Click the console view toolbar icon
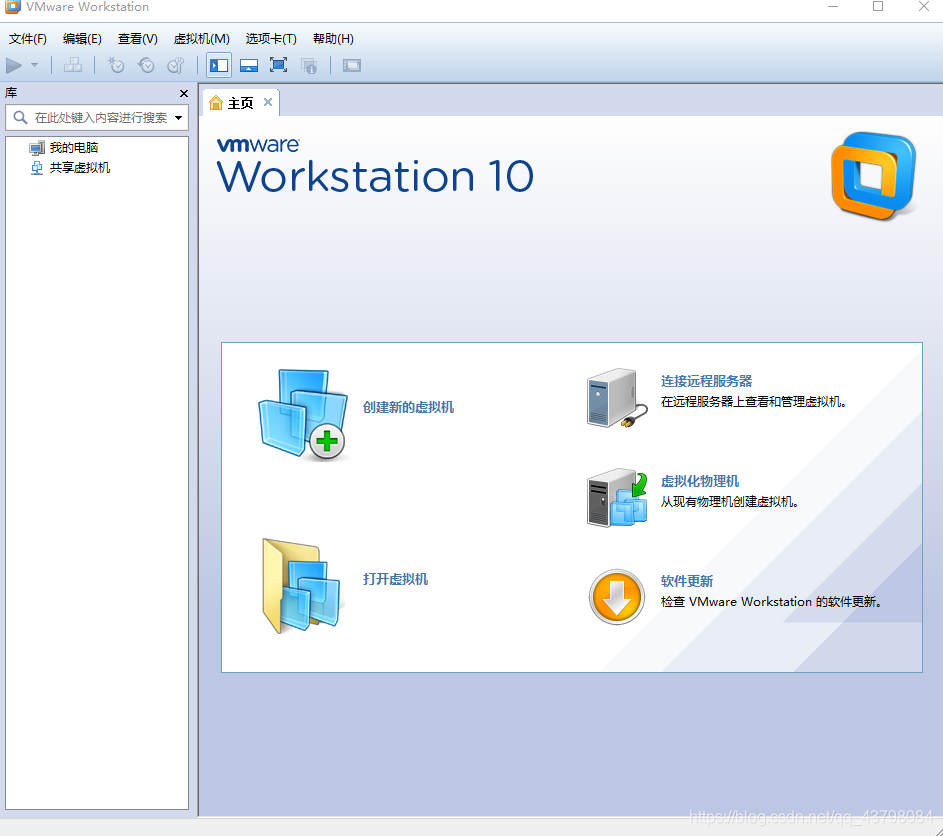Viewport: 943px width, 836px height. pyautogui.click(x=352, y=65)
